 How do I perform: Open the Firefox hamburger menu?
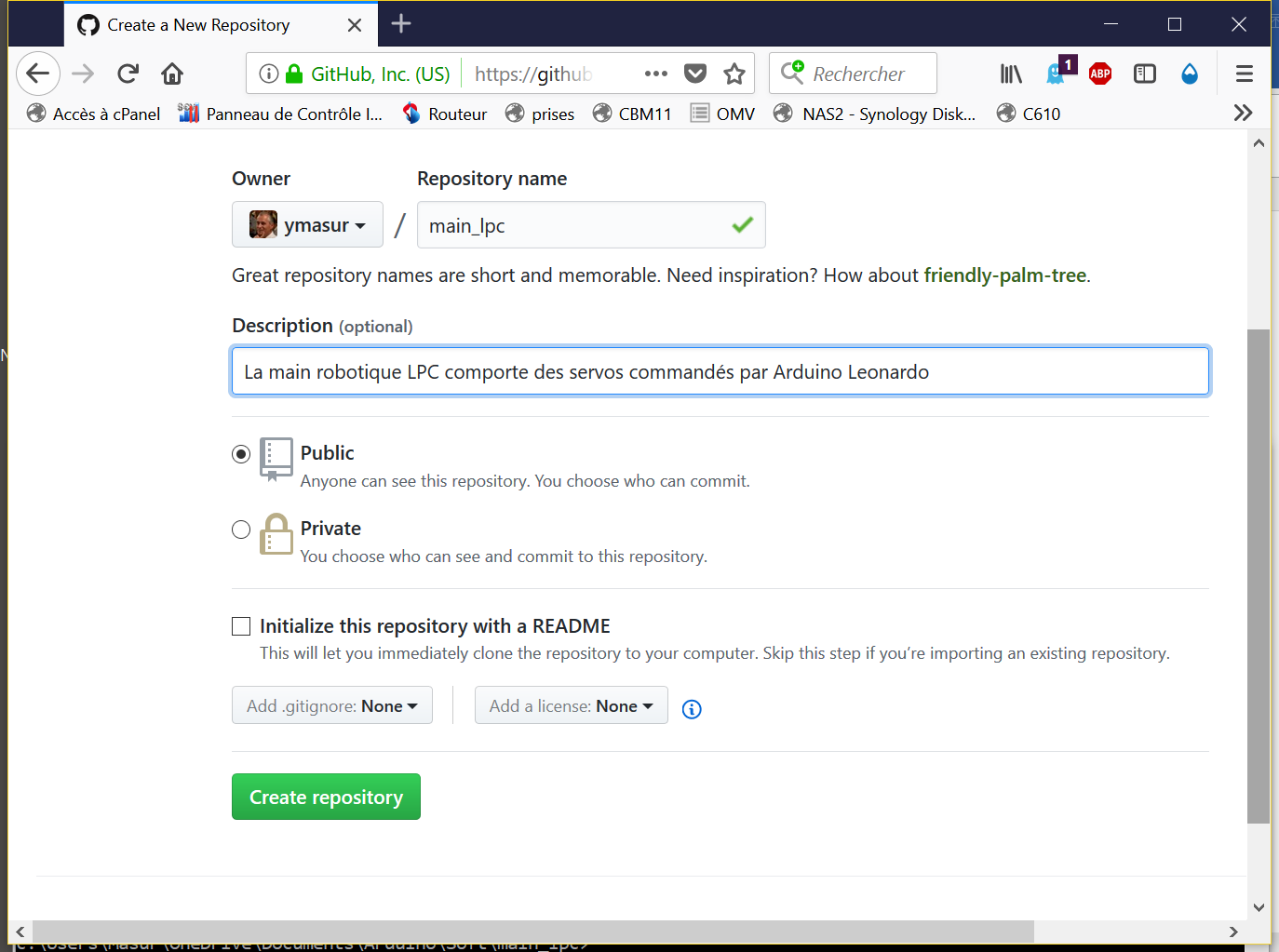click(1245, 74)
